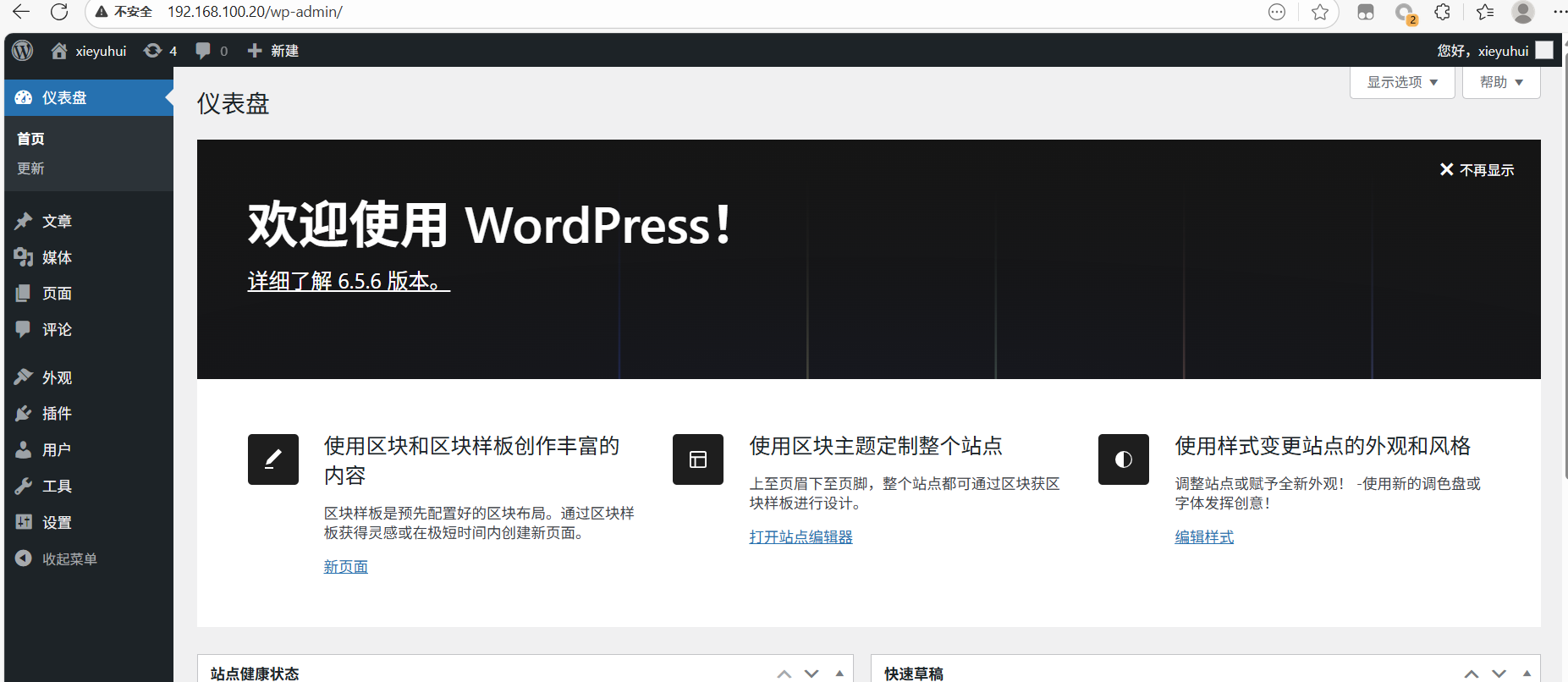Open the 编辑样式 link
This screenshot has height=682, width=1568.
pos(1204,537)
